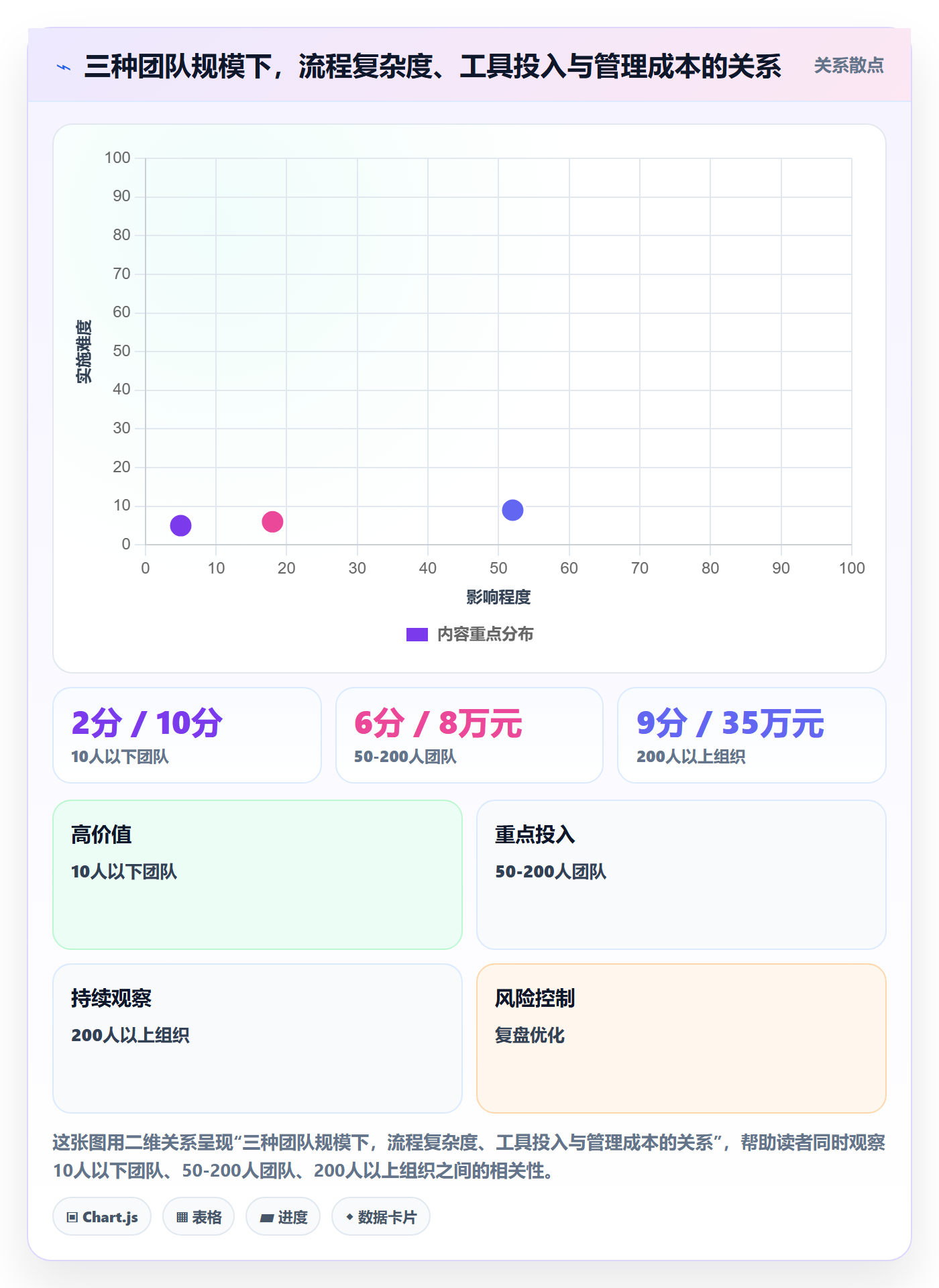Image resolution: width=939 pixels, height=1288 pixels.
Task: Click the blue scatter data point
Action: pyautogui.click(x=512, y=510)
